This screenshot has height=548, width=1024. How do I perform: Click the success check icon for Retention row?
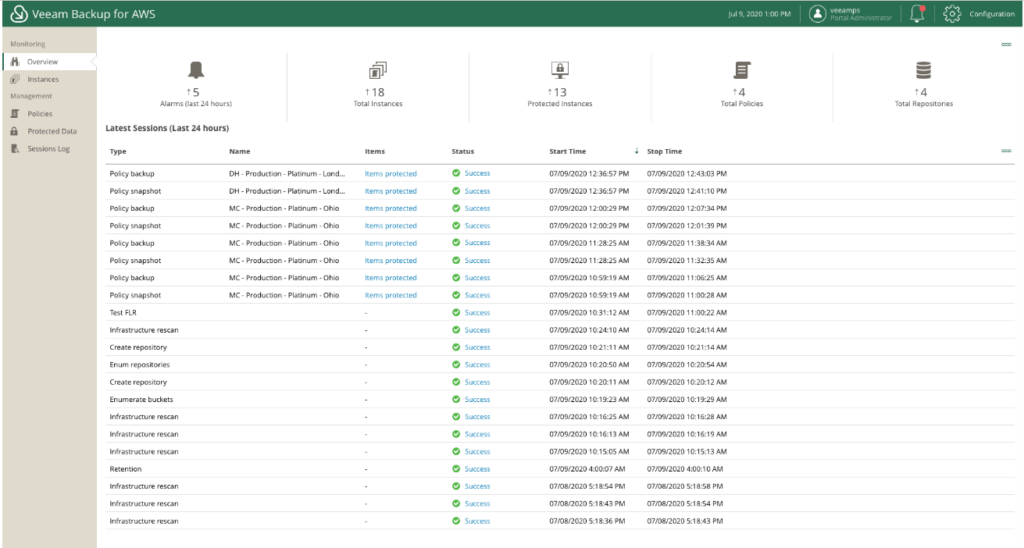456,469
